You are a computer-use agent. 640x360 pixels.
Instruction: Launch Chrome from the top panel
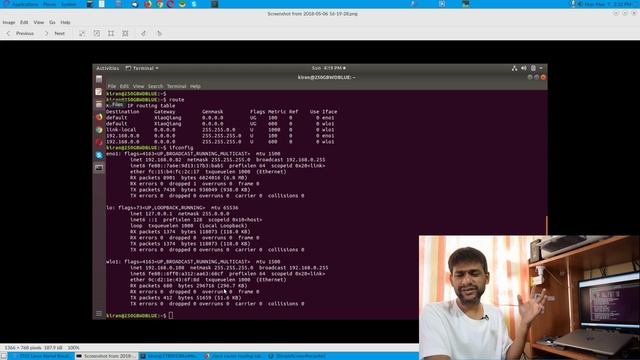click(x=160, y=4)
